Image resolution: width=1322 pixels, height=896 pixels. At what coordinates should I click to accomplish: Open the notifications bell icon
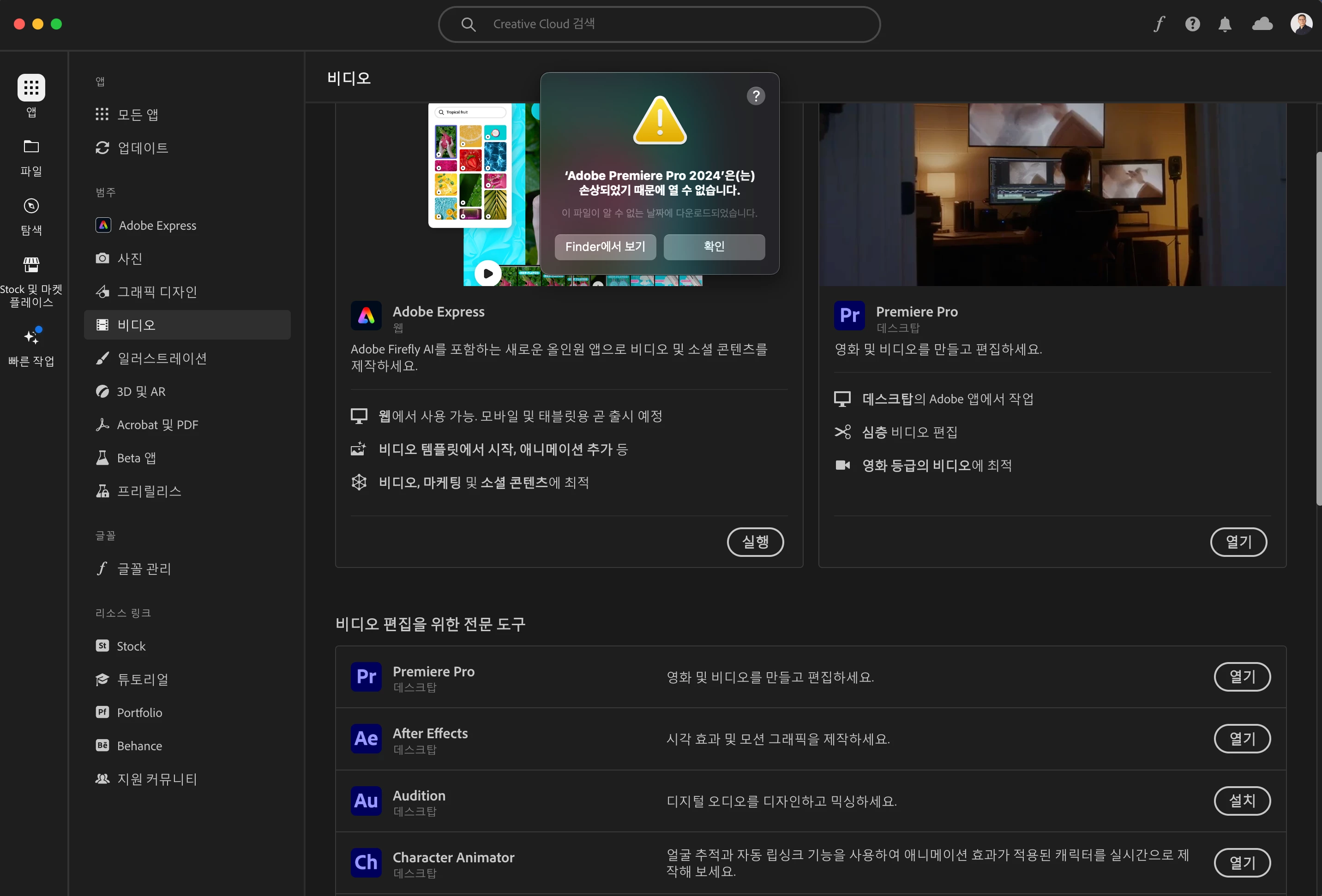(x=1225, y=24)
